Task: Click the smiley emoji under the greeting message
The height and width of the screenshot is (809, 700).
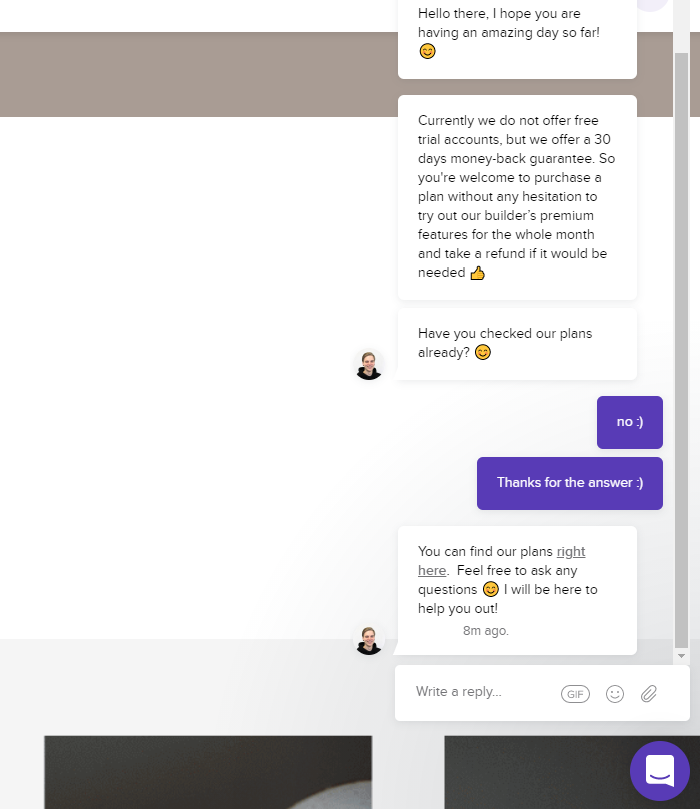Action: 427,51
